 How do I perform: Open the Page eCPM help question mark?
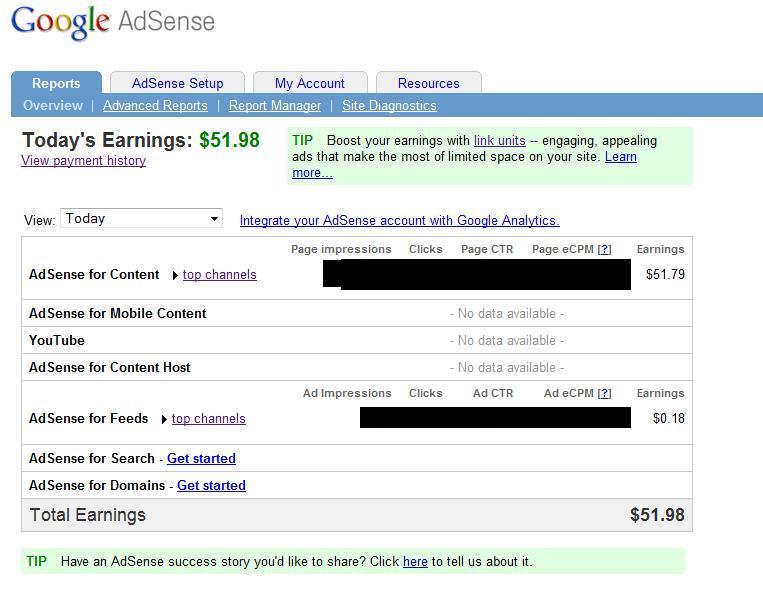point(604,249)
